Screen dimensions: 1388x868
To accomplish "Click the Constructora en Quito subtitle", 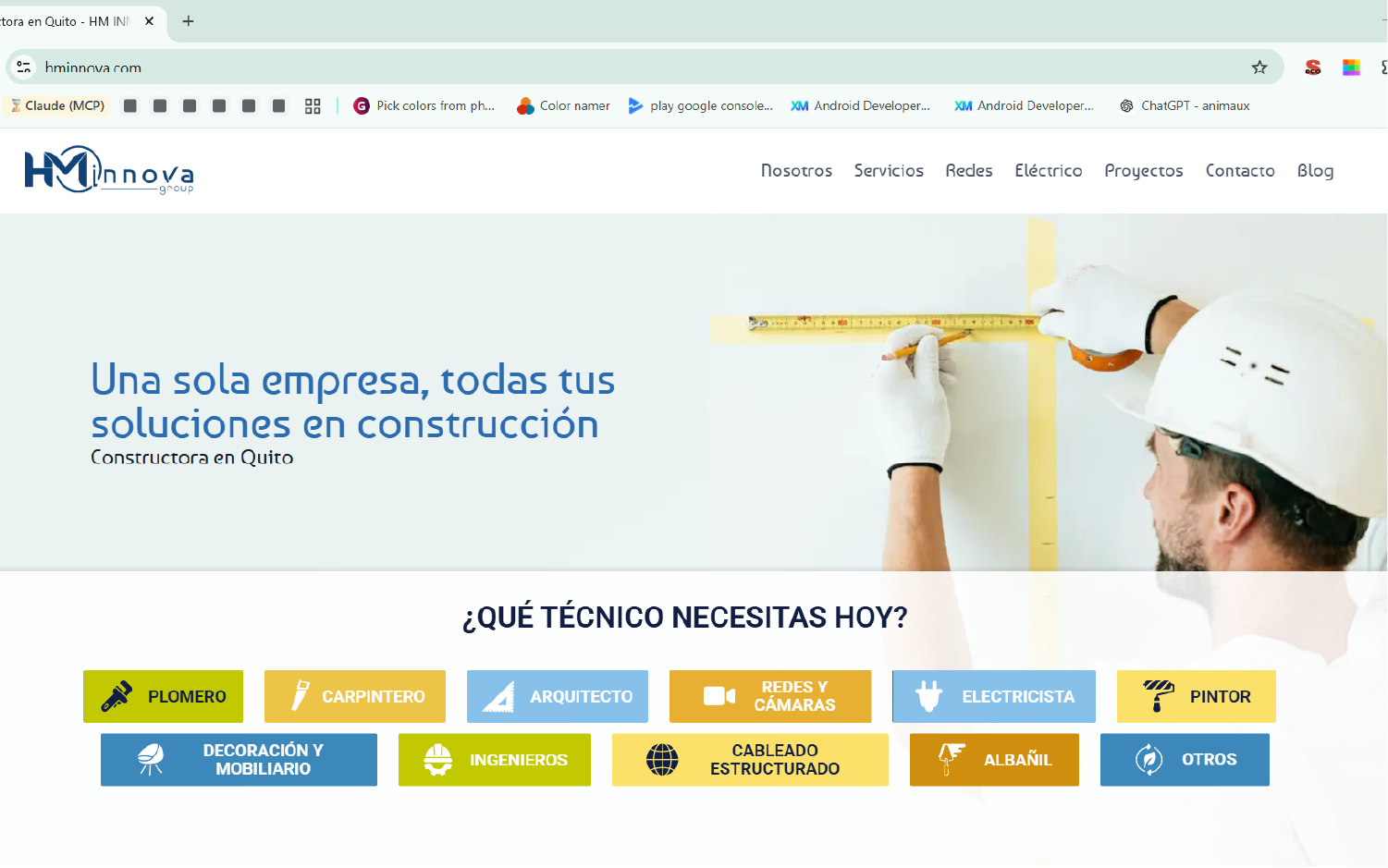I will point(191,458).
